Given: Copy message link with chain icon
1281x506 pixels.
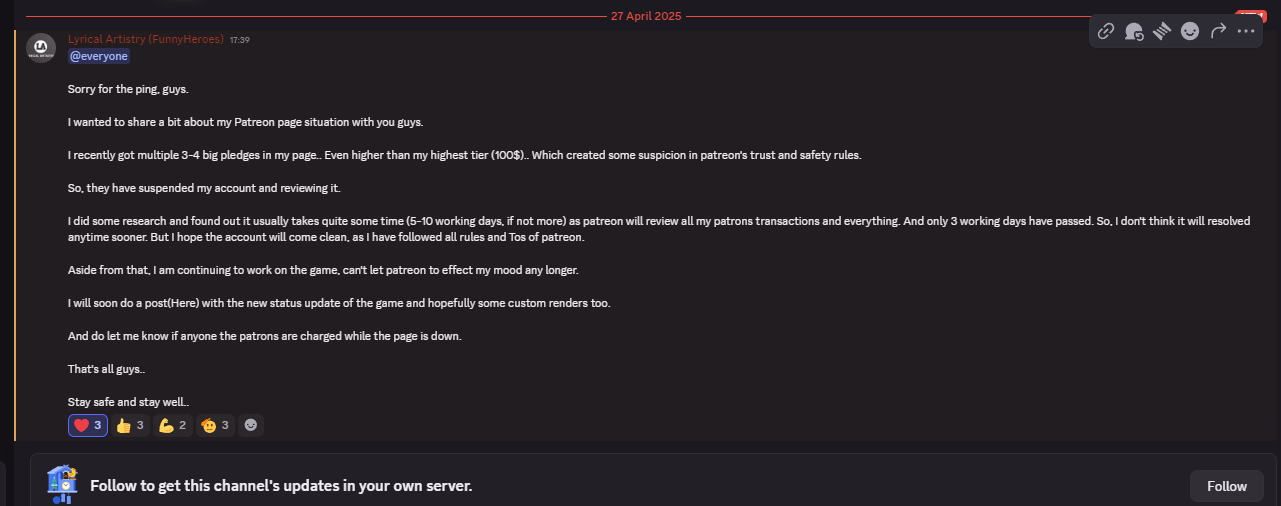Looking at the screenshot, I should 1106,31.
